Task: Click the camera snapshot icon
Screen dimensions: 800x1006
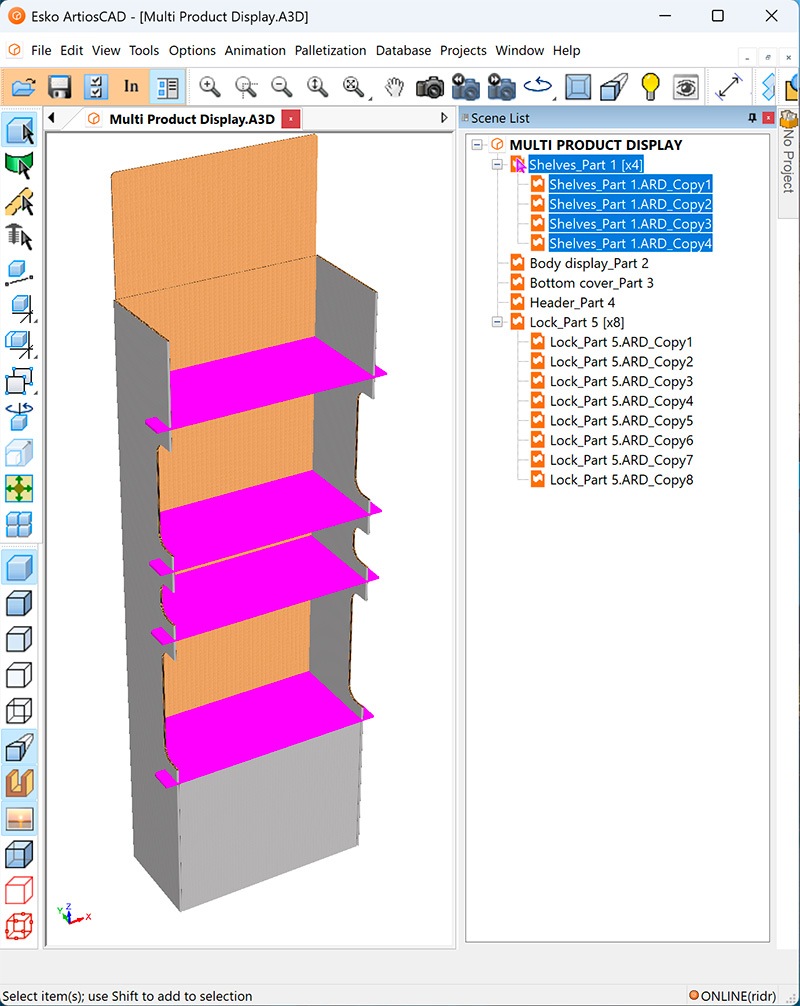Action: pos(430,87)
